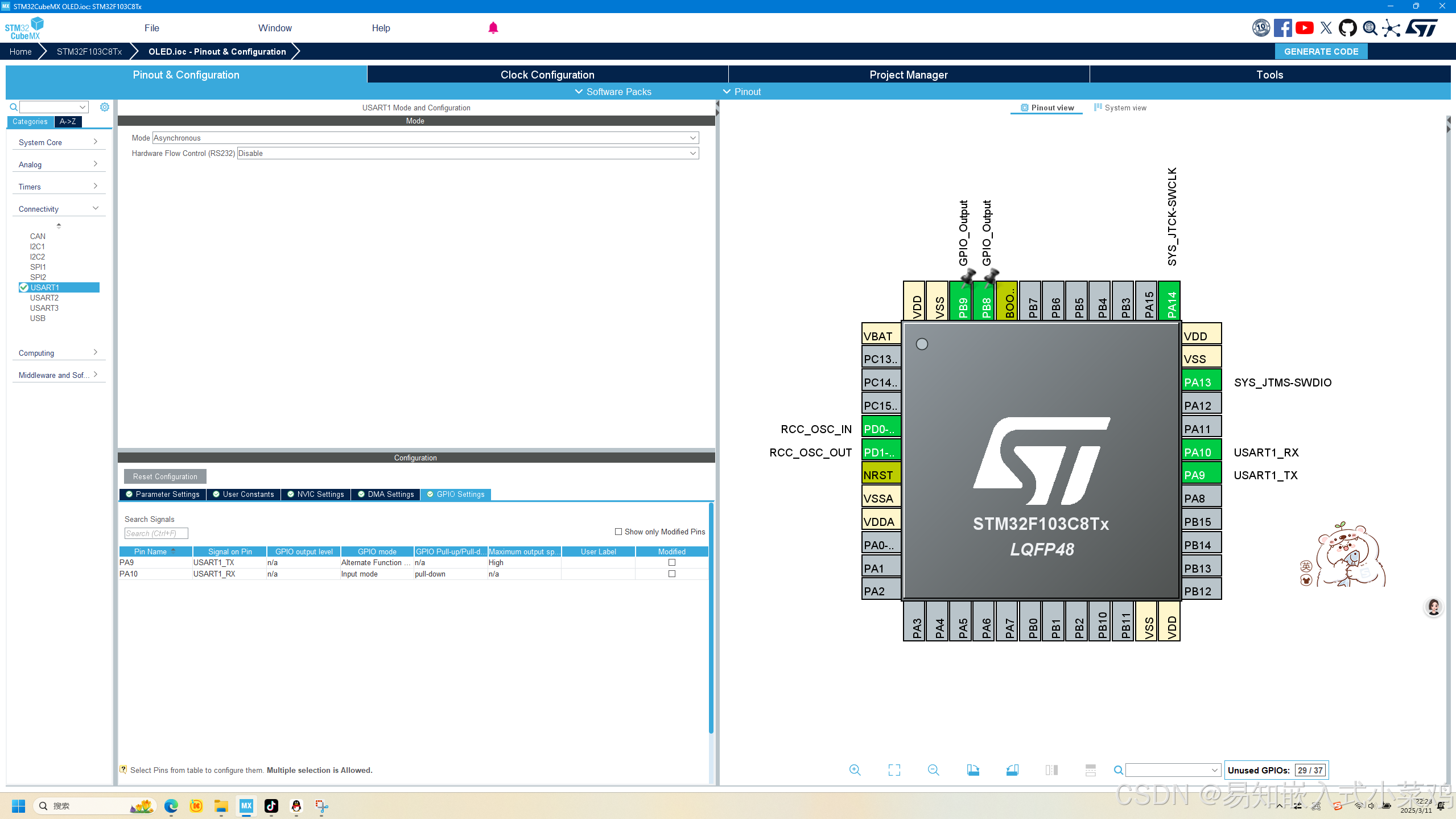Click the Search Signals input field
The height and width of the screenshot is (819, 1456).
(156, 533)
